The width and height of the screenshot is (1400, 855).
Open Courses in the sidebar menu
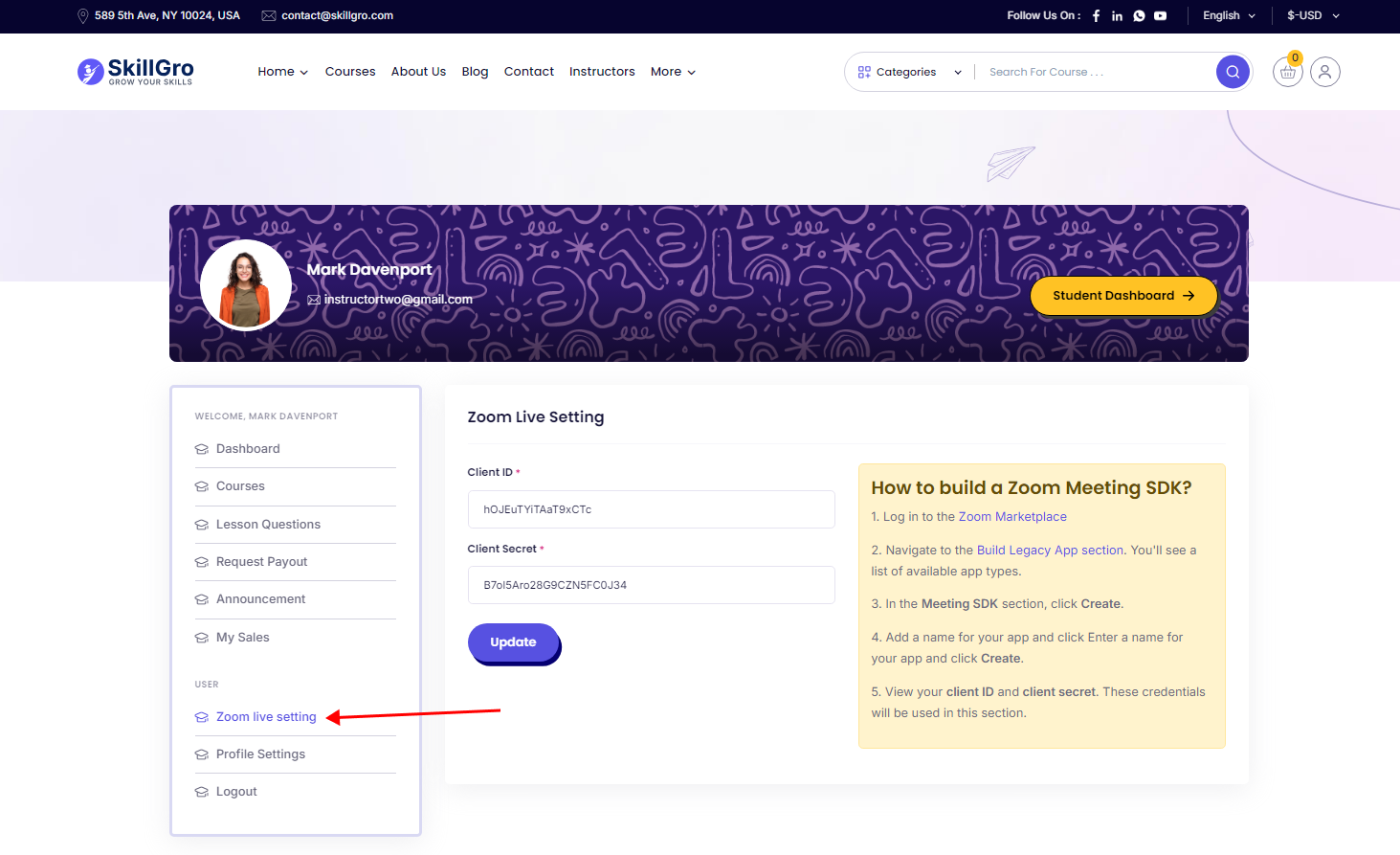(240, 486)
